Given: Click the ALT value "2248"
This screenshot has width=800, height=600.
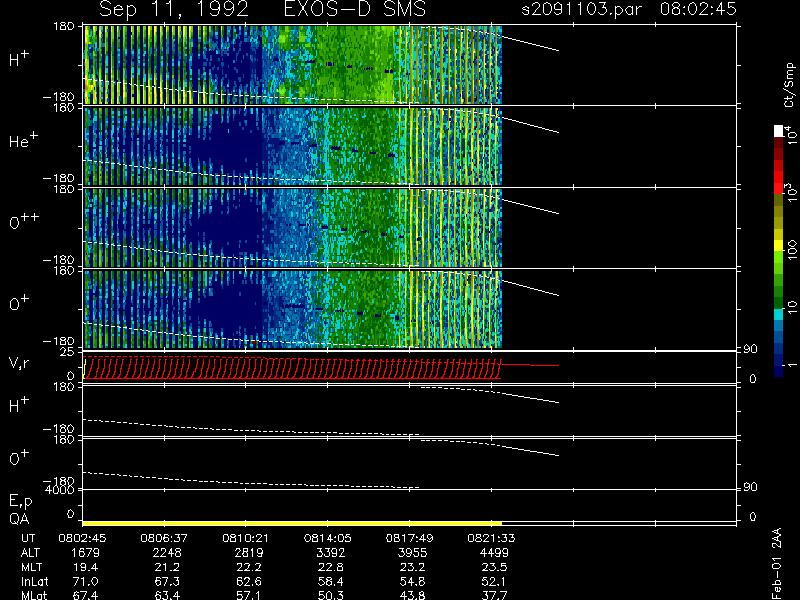Looking at the screenshot, I should pos(167,553).
